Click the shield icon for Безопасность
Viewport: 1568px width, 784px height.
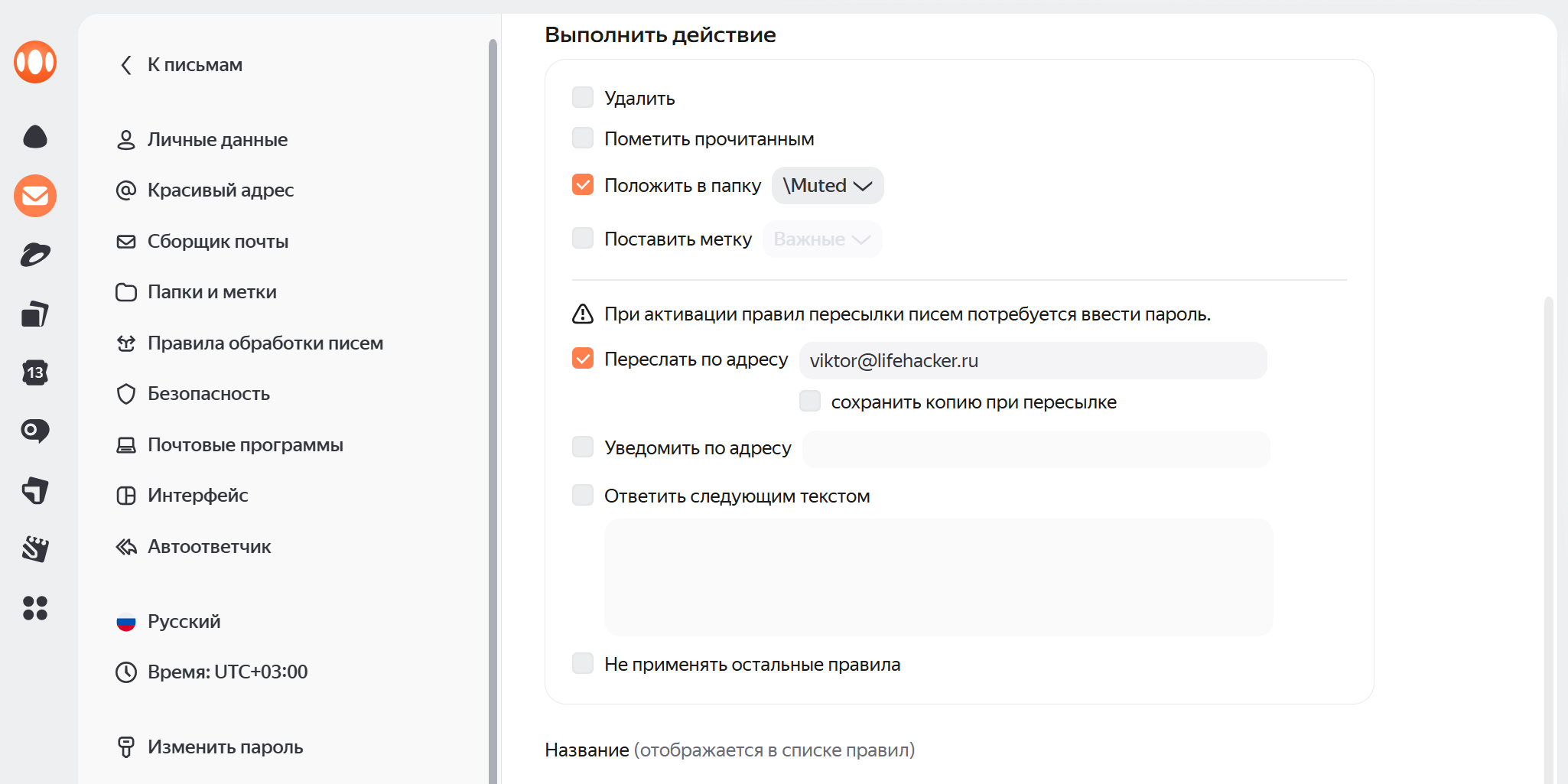[x=126, y=394]
